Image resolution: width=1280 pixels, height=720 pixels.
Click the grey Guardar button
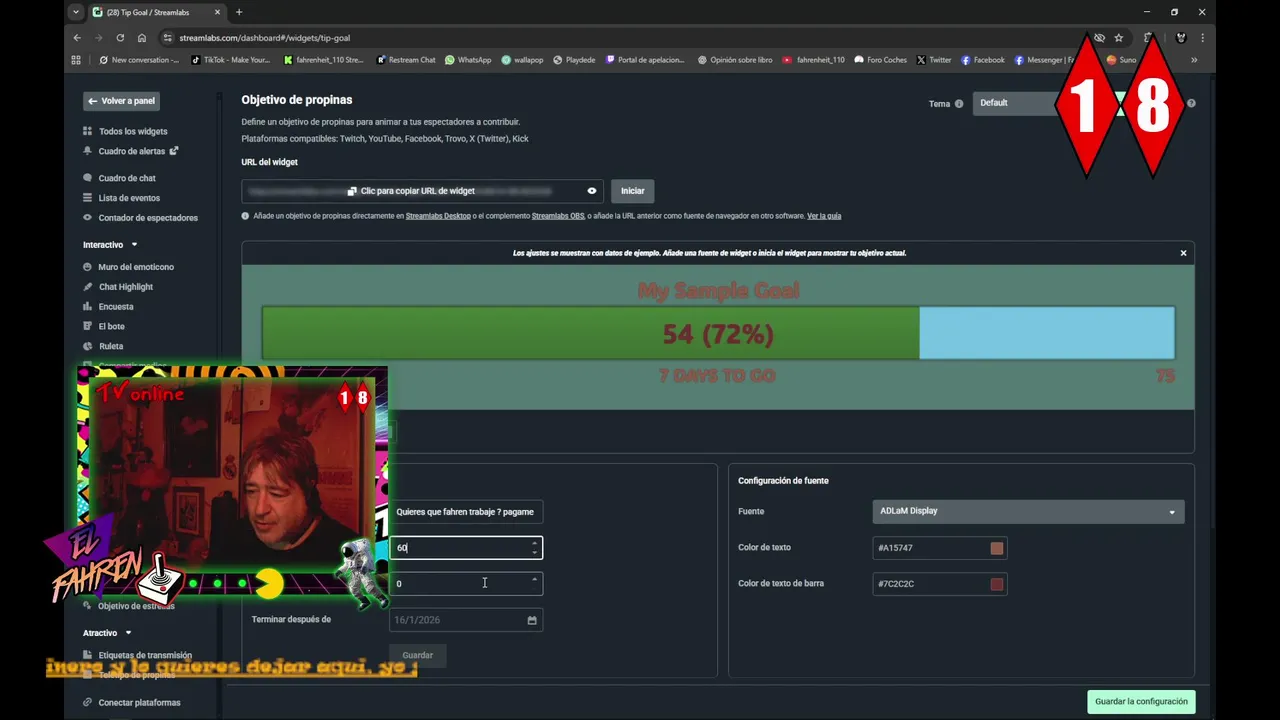tap(417, 656)
